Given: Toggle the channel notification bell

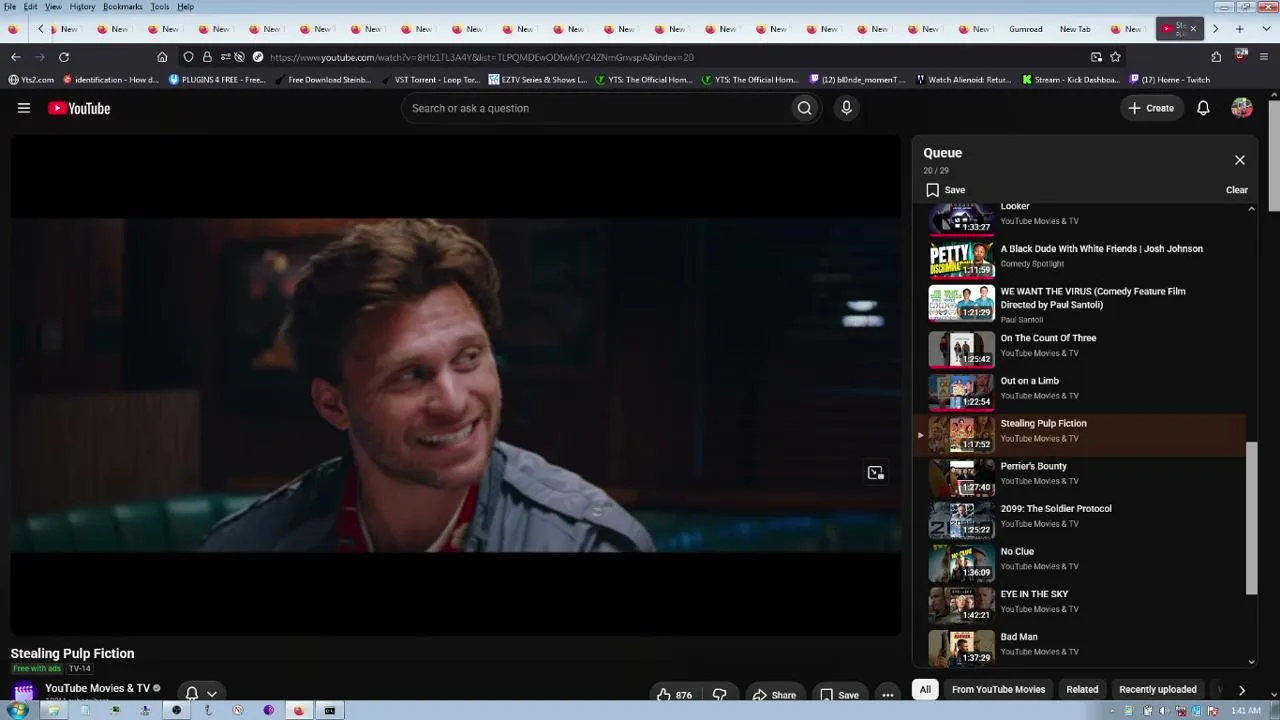Looking at the screenshot, I should point(192,693).
